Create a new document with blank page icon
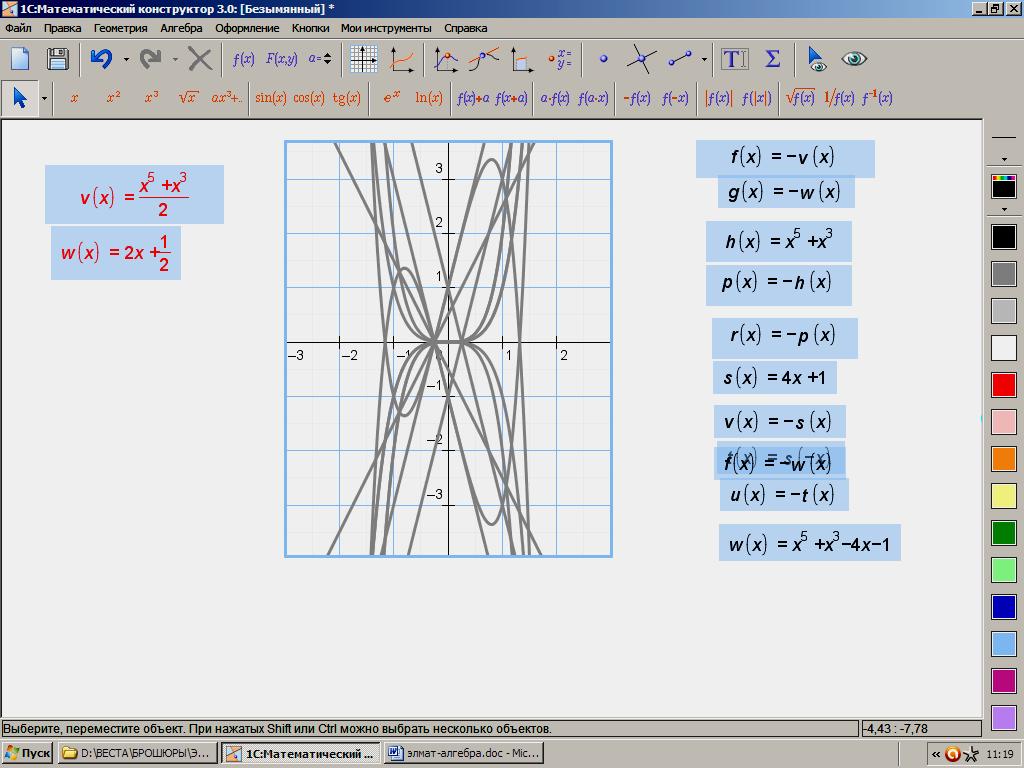1024x768 pixels. click(x=20, y=59)
